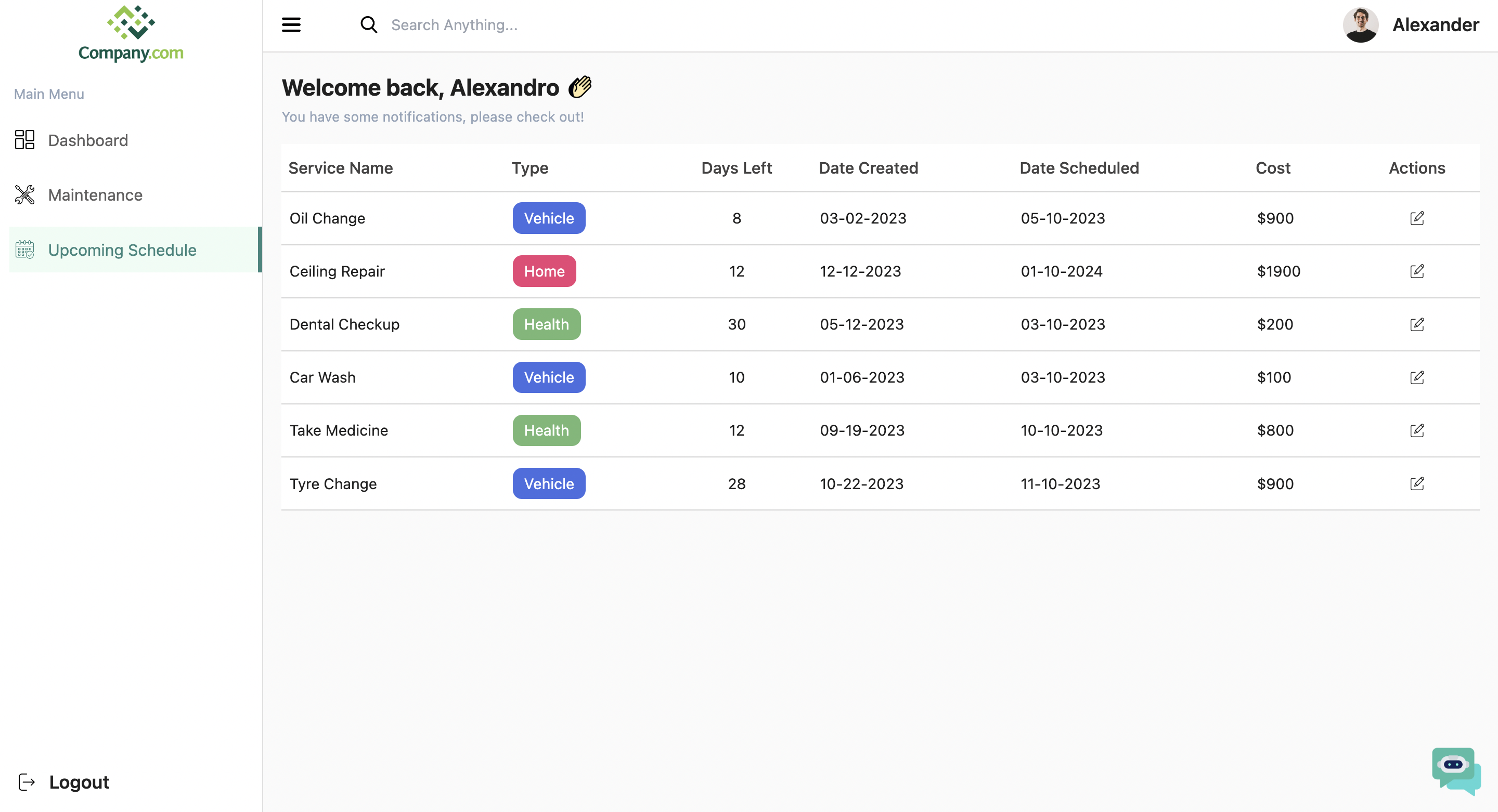The image size is (1498, 812).
Task: Open the Dashboard icon in the sidebar
Action: [x=24, y=139]
